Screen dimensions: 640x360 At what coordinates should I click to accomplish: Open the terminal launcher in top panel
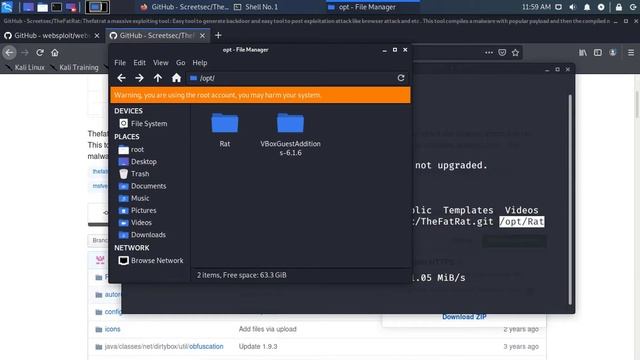(x=56, y=7)
